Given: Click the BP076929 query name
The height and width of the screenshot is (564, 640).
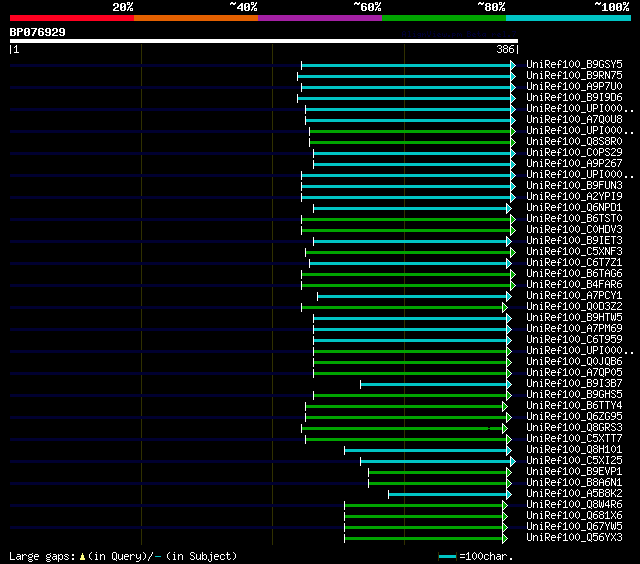Looking at the screenshot, I should tap(38, 32).
